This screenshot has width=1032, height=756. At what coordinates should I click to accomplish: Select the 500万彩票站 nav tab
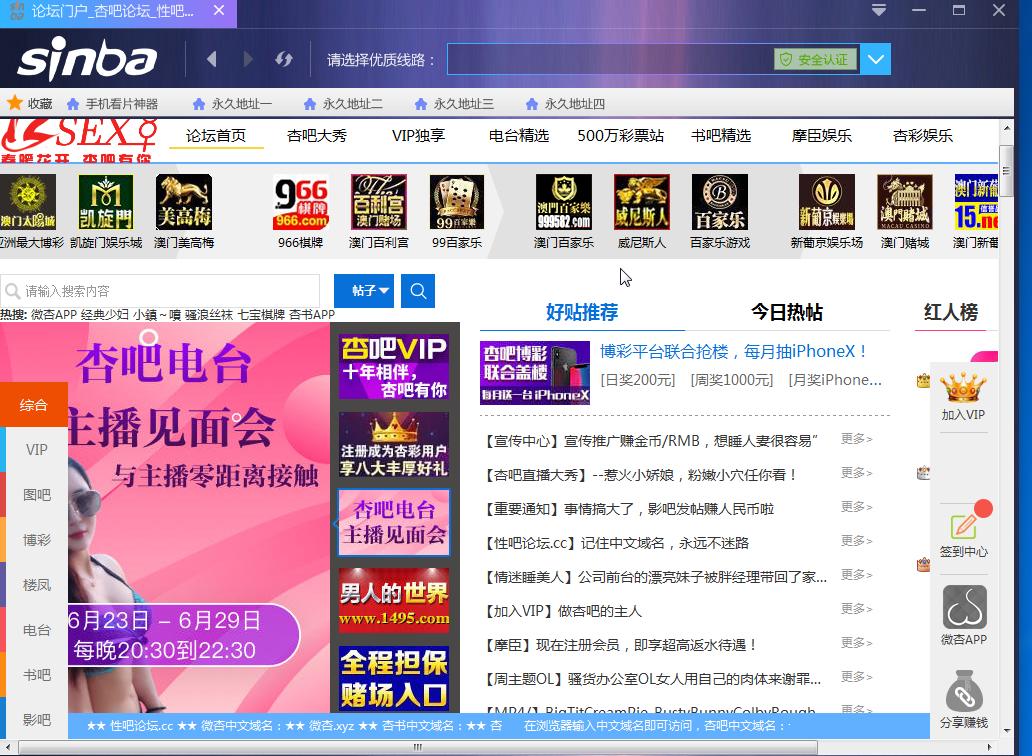[x=621, y=136]
